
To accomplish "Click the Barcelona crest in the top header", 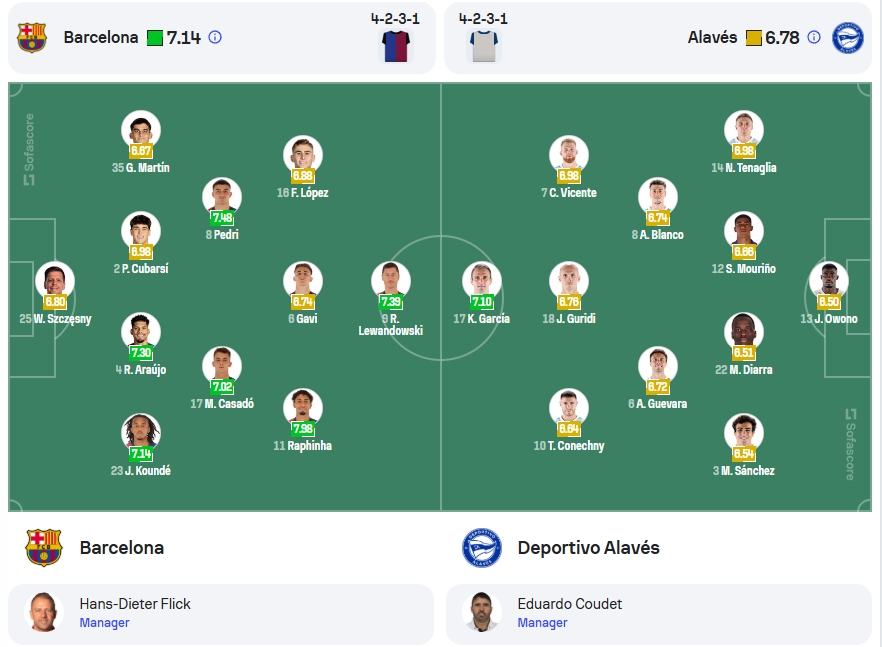I will [x=32, y=38].
